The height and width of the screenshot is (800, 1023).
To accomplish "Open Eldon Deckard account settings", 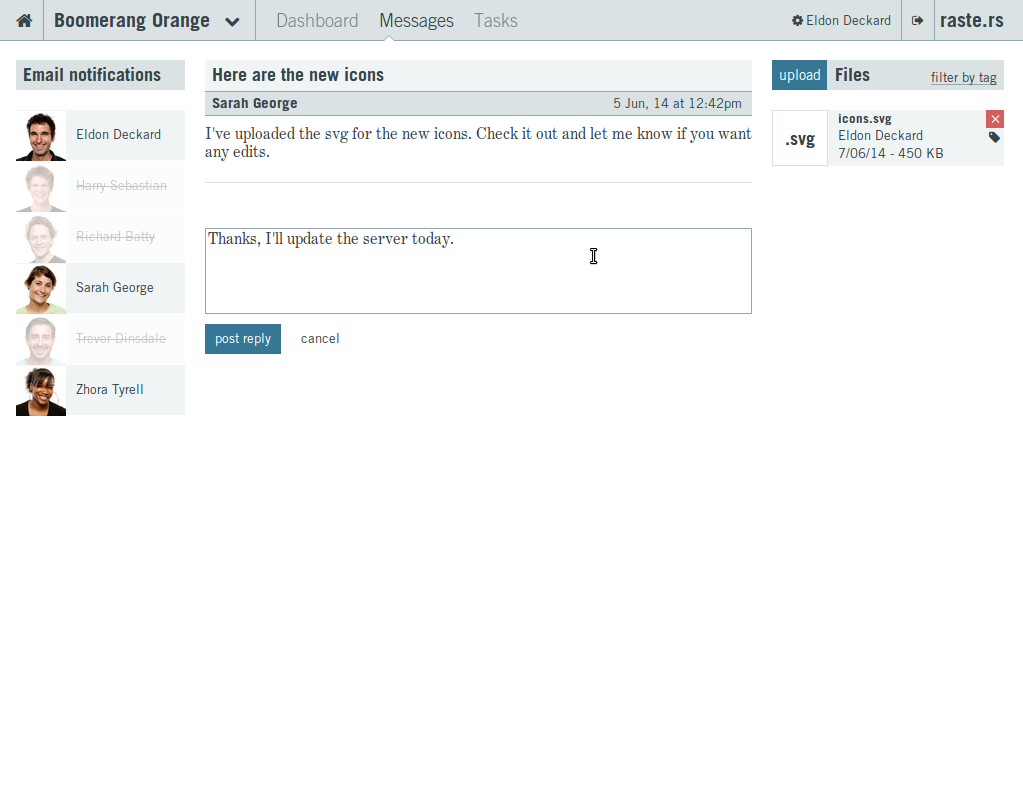I will 841,20.
